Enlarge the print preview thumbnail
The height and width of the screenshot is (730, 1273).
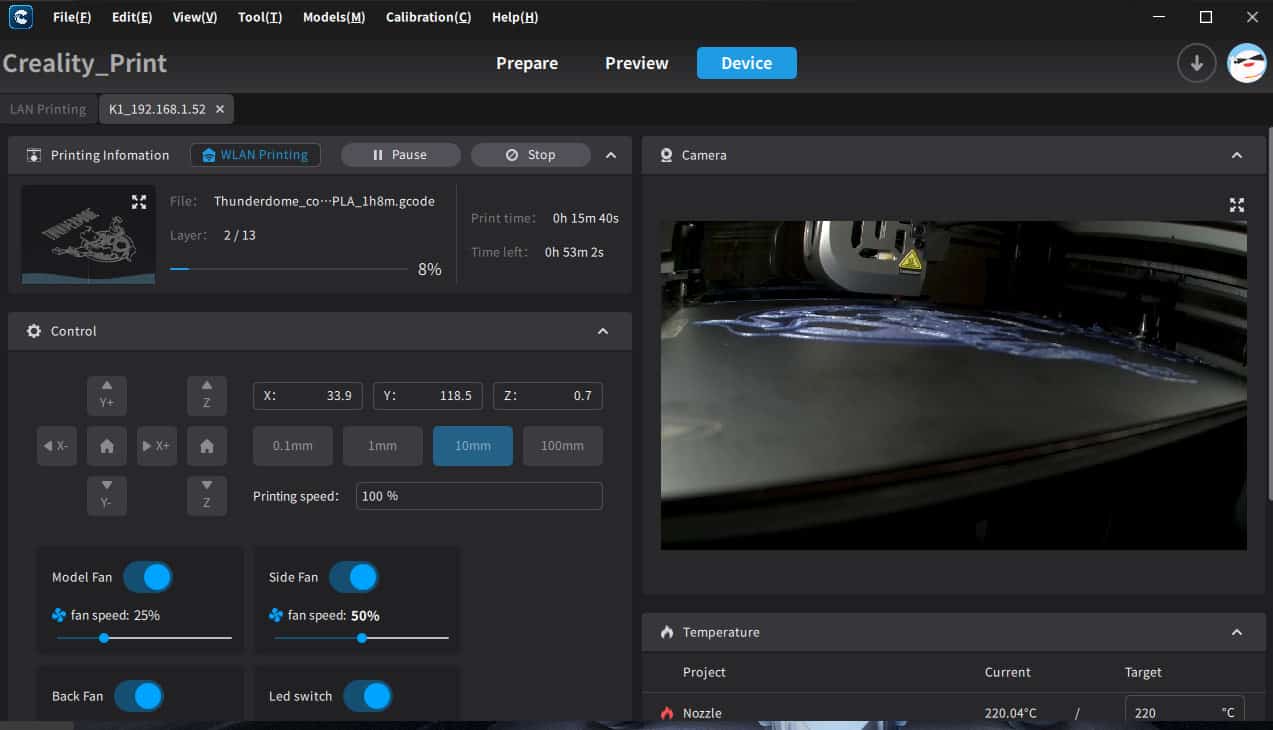(x=139, y=202)
